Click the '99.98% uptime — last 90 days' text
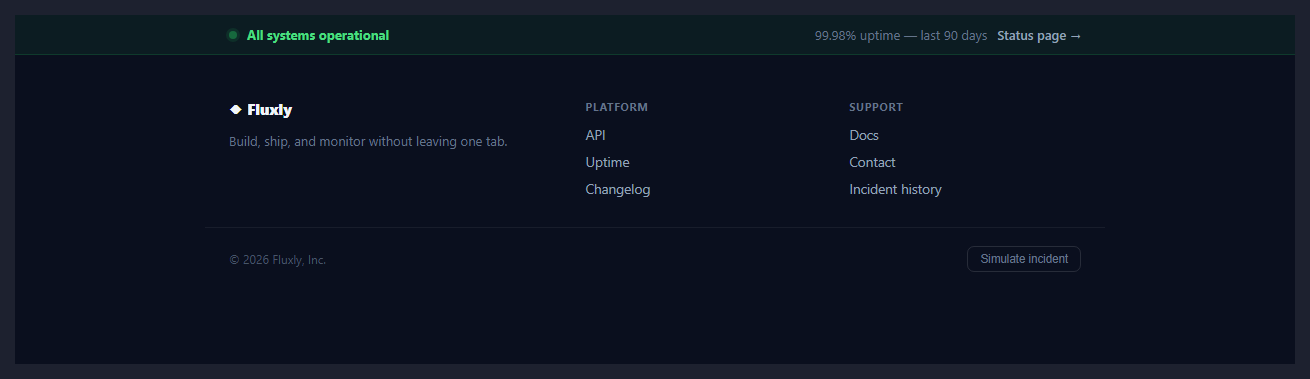1310x379 pixels. (901, 36)
